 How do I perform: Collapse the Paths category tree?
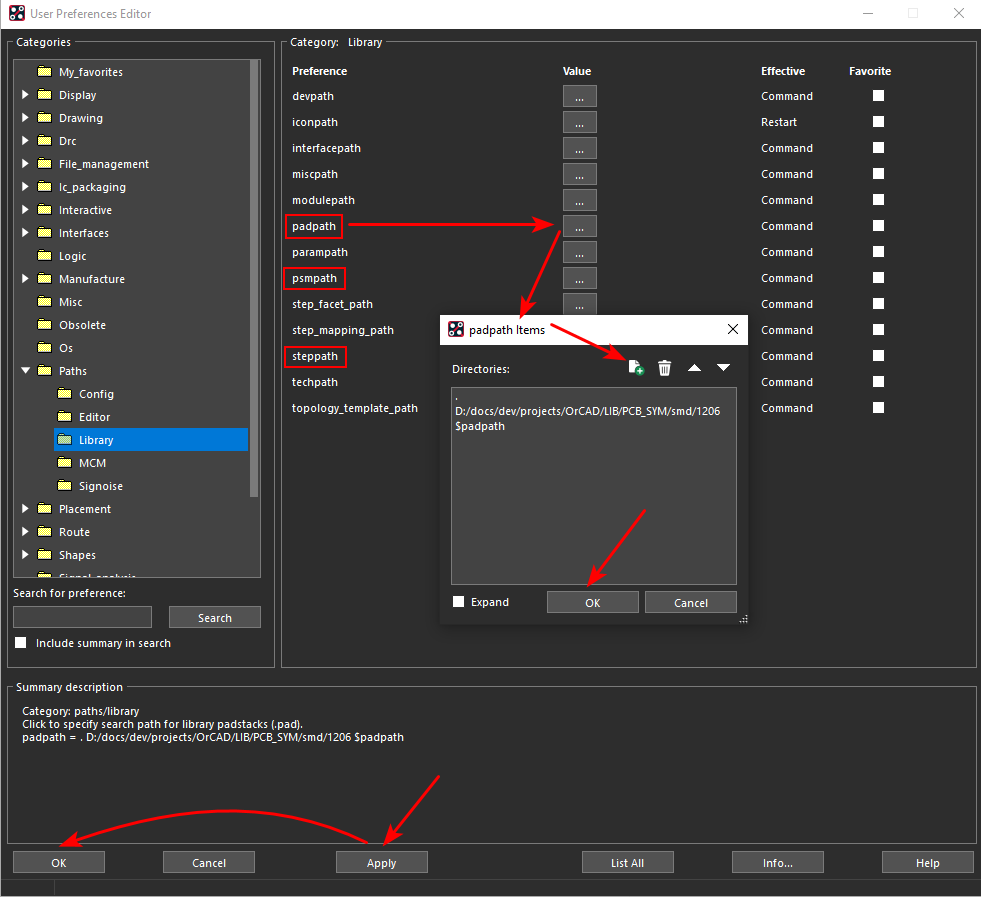pyautogui.click(x=26, y=371)
